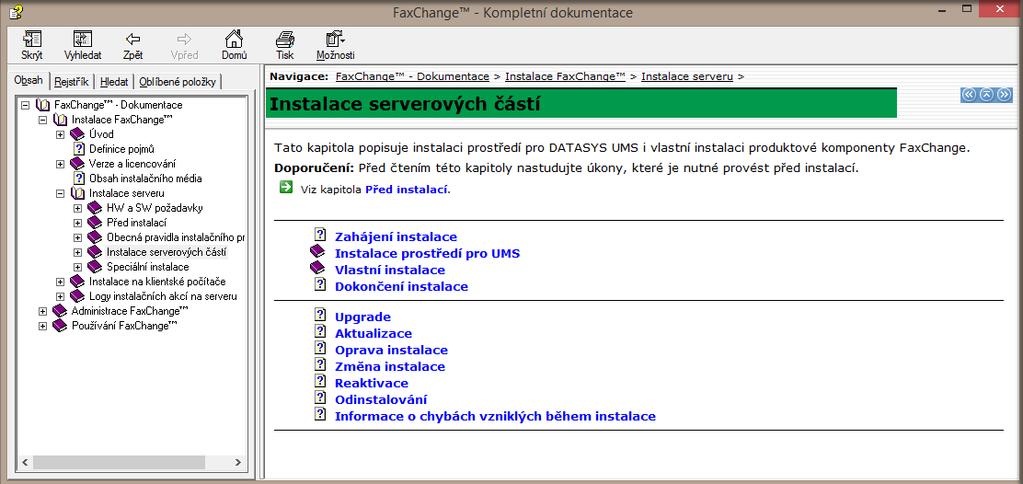Click book icon beside Používání FaxChange

pyautogui.click(x=59, y=325)
